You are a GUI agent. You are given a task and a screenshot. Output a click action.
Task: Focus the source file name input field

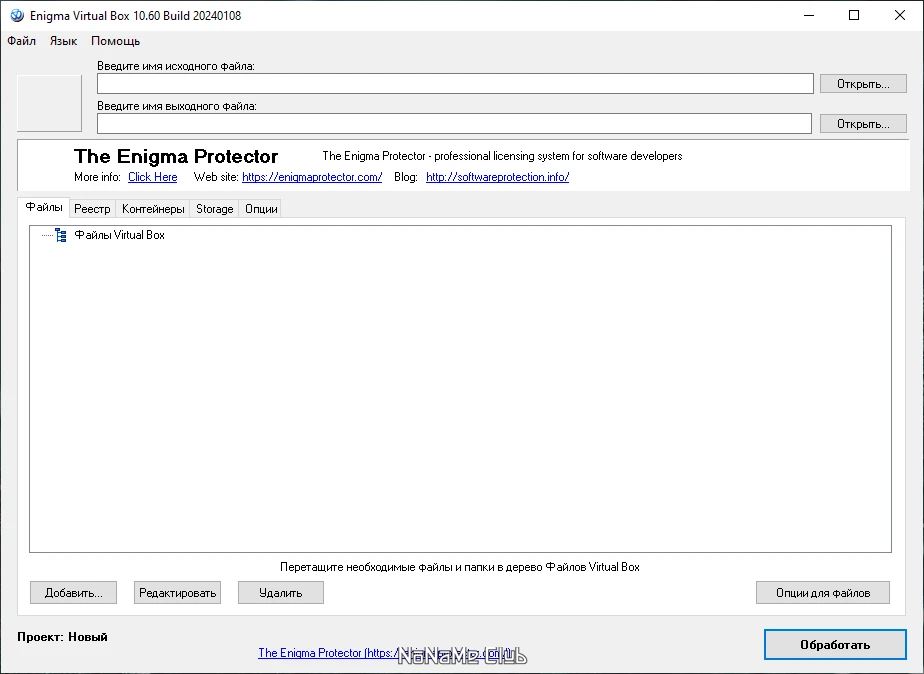tap(455, 84)
